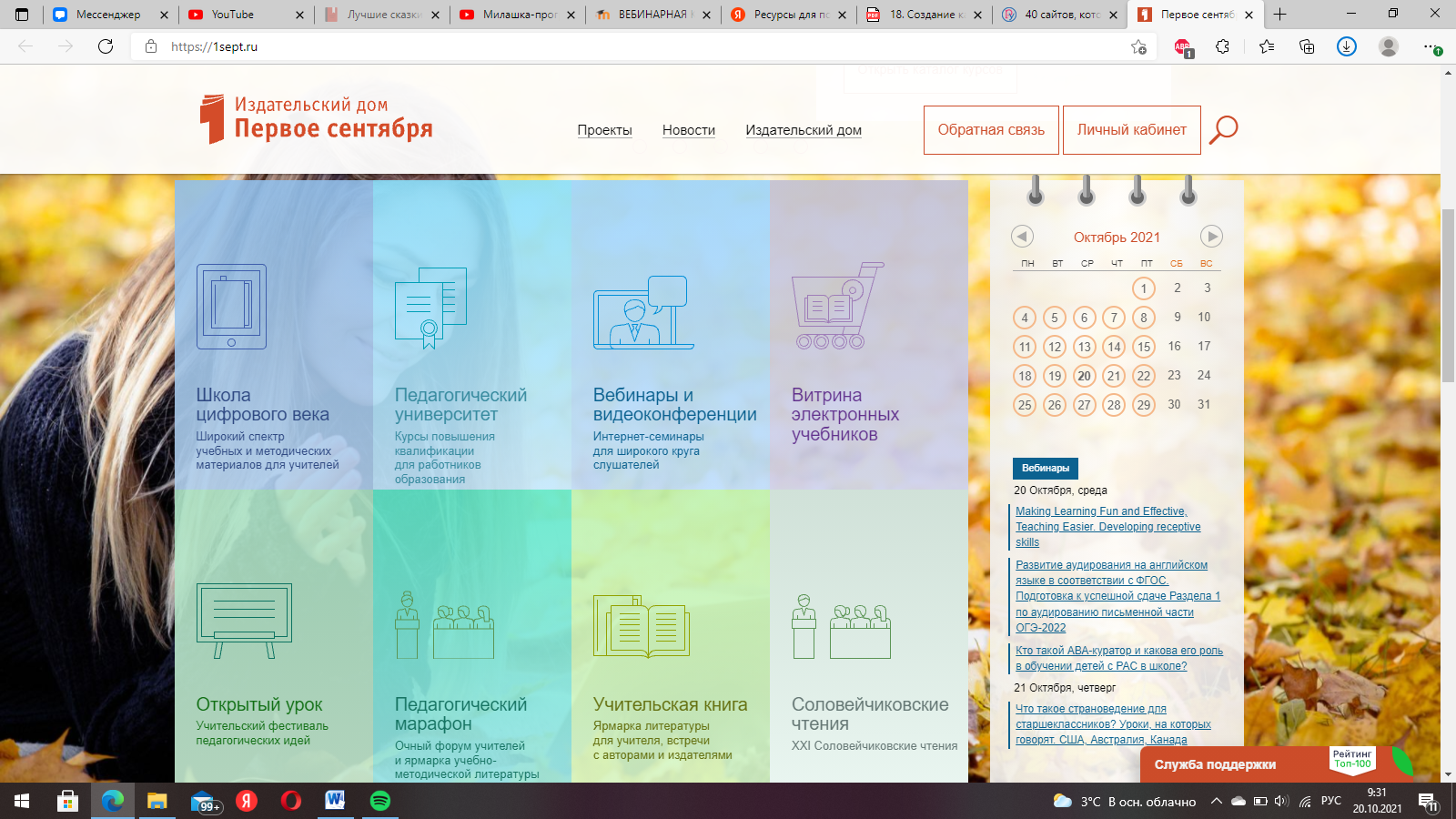The height and width of the screenshot is (819, 1456).
Task: Open browser Settings and more menu
Action: click(x=1431, y=46)
